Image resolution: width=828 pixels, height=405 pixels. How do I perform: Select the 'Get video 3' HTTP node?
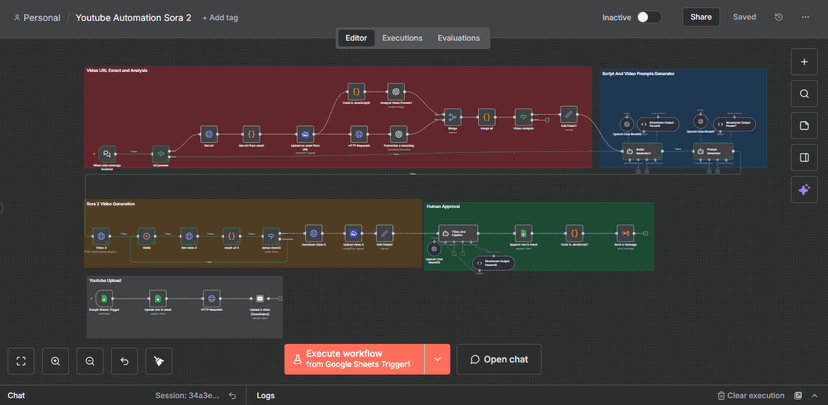pos(189,236)
